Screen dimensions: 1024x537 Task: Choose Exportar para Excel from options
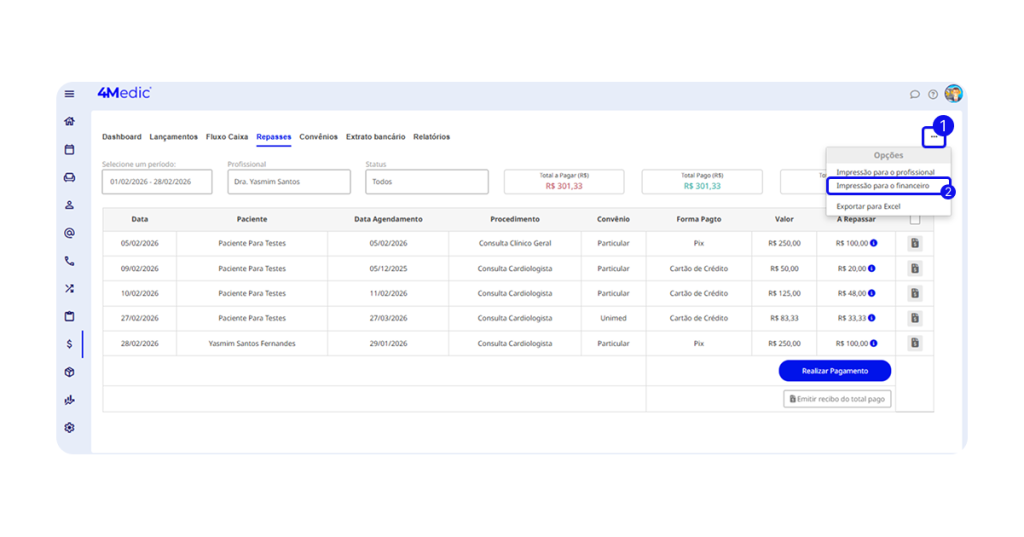tap(868, 206)
